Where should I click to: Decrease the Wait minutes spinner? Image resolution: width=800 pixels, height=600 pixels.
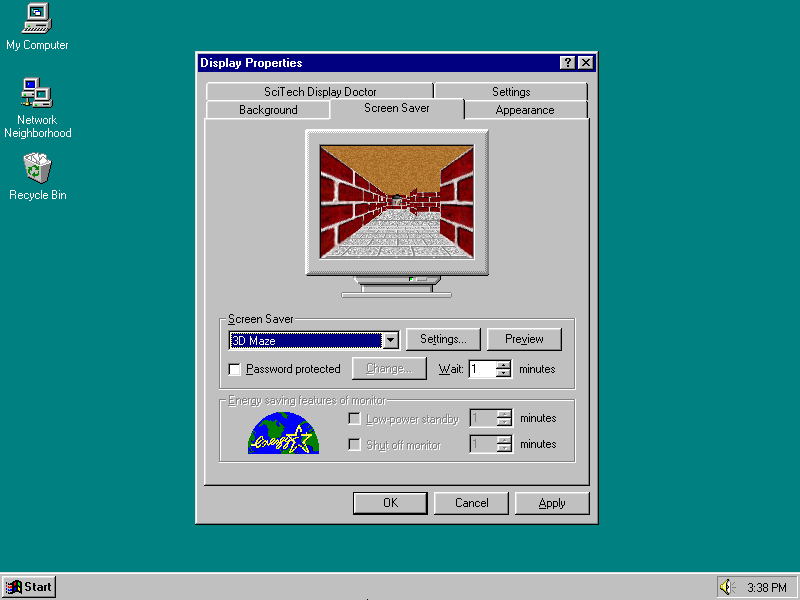503,374
